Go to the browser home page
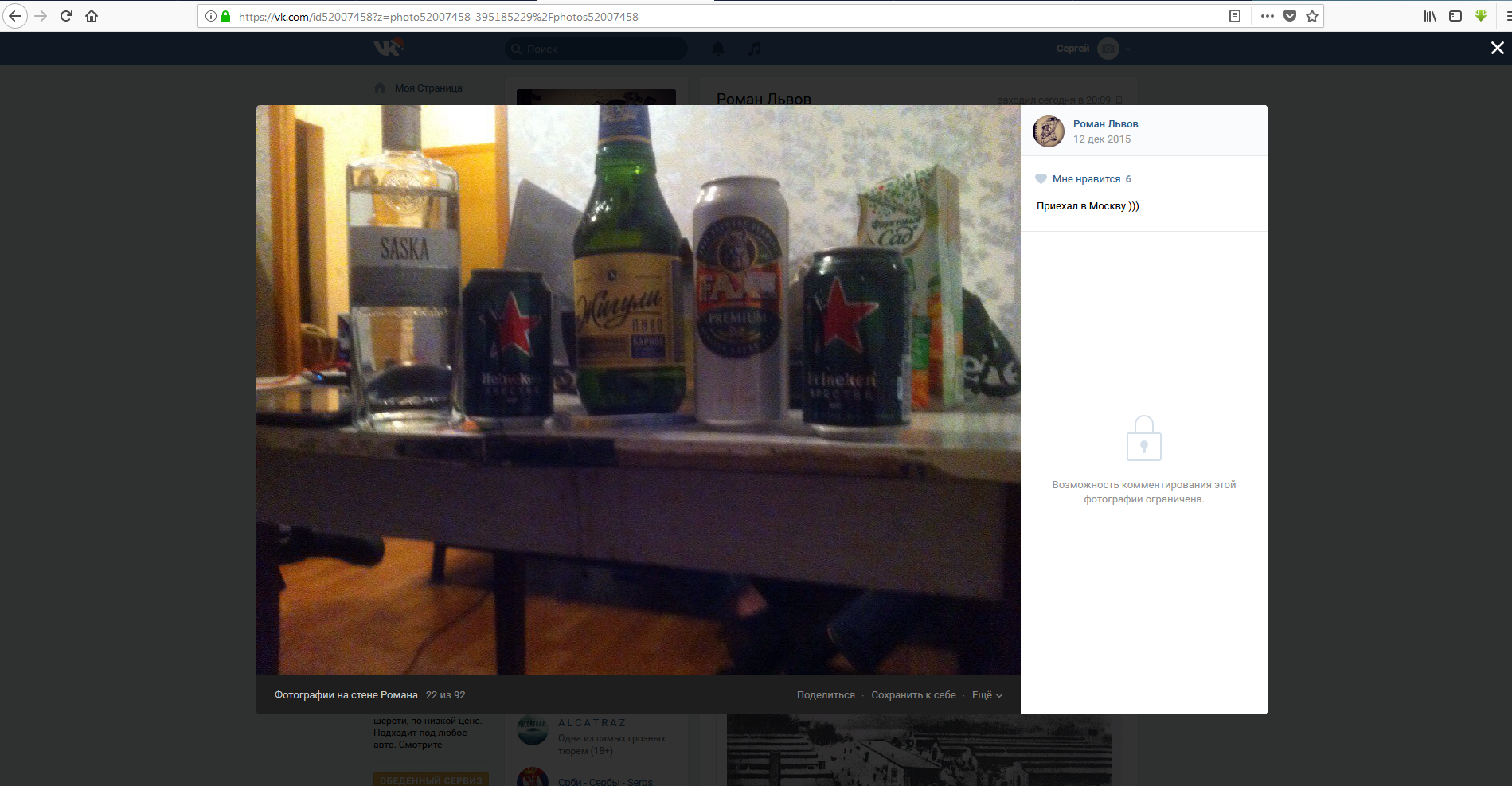Image resolution: width=1512 pixels, height=786 pixels. (x=92, y=16)
